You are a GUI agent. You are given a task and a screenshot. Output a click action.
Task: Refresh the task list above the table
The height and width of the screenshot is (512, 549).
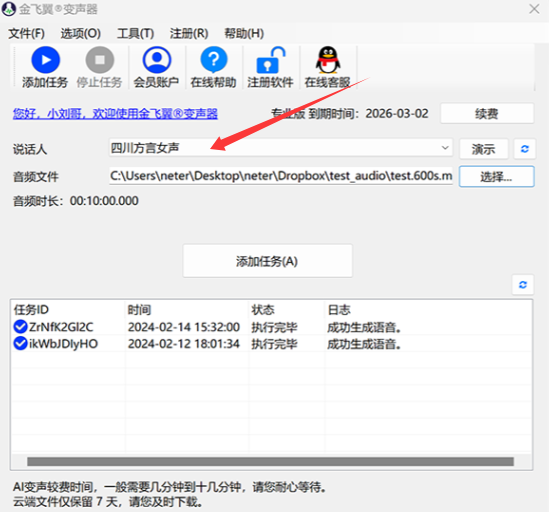coord(523,285)
